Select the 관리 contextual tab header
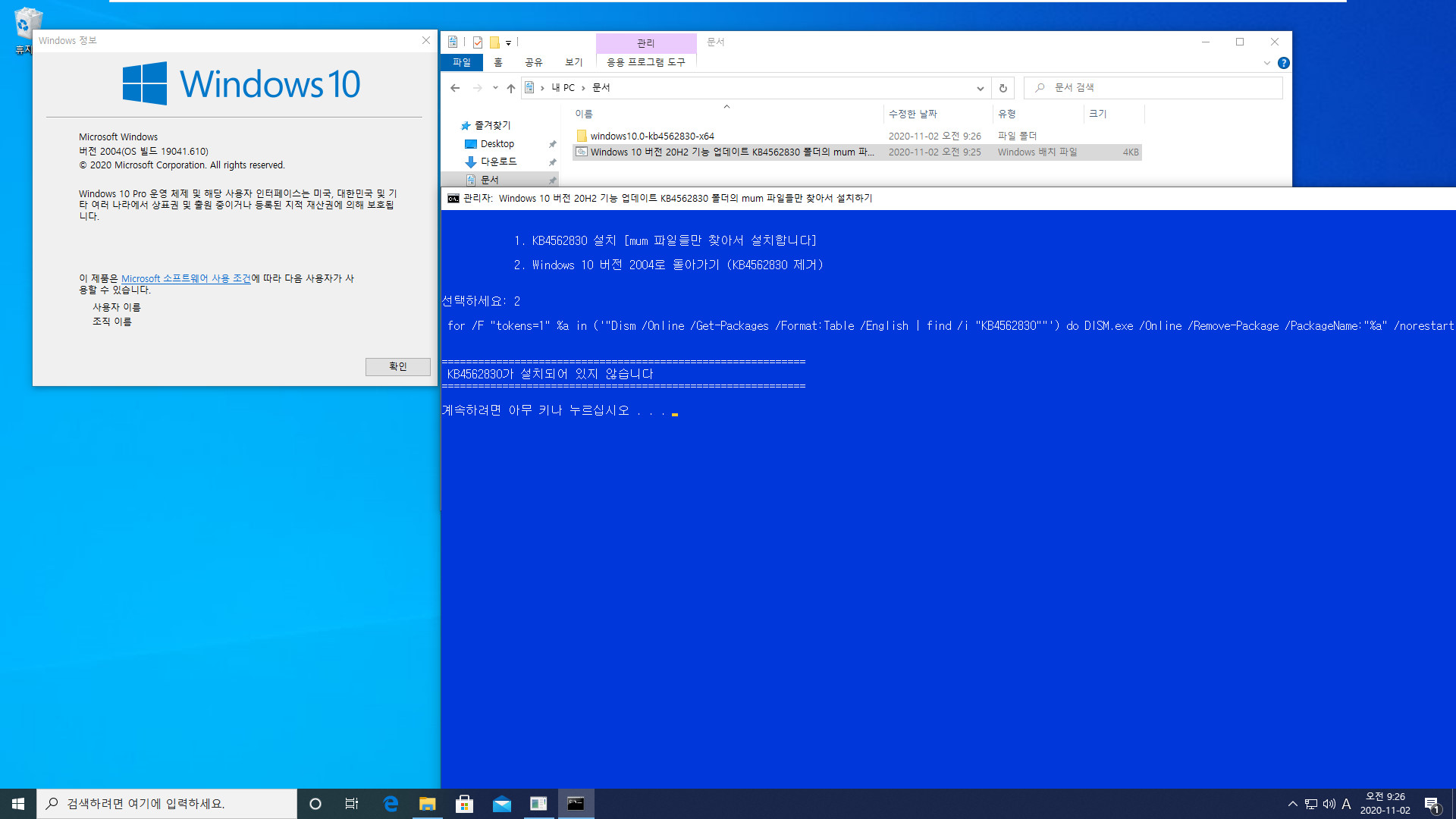The height and width of the screenshot is (819, 1456). click(x=646, y=43)
